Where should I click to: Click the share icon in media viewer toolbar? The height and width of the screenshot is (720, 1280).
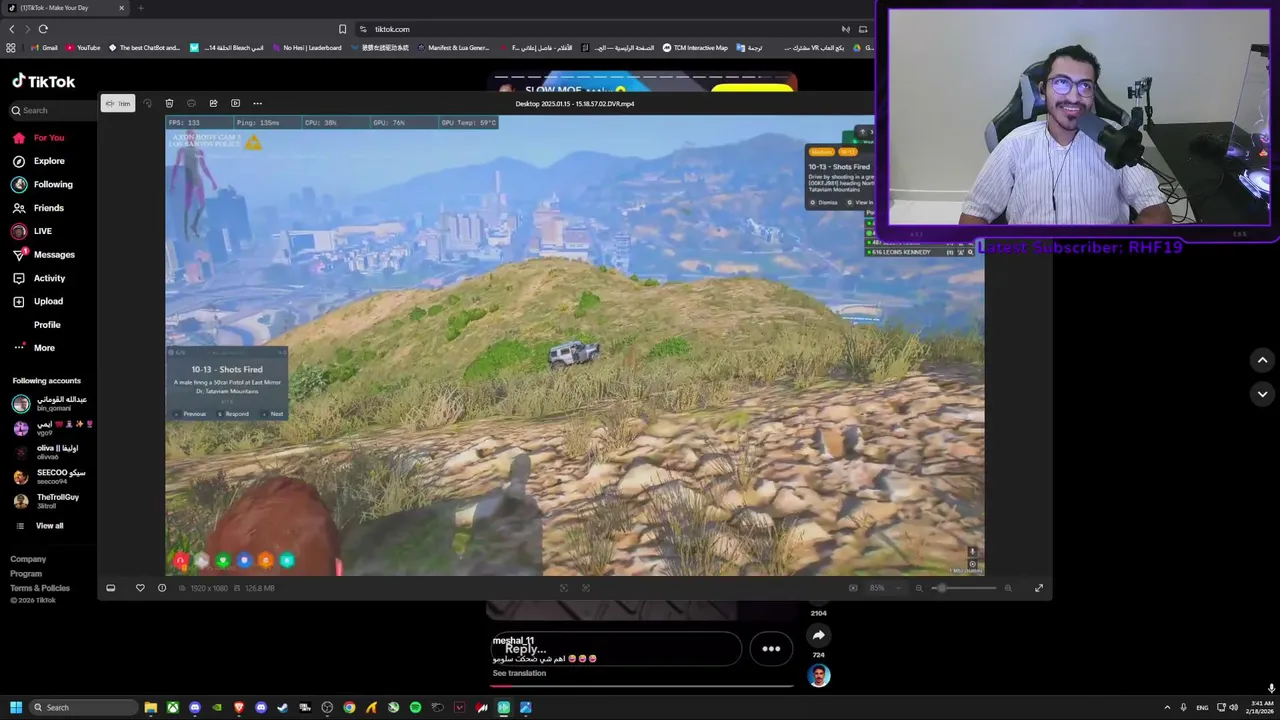tap(213, 103)
